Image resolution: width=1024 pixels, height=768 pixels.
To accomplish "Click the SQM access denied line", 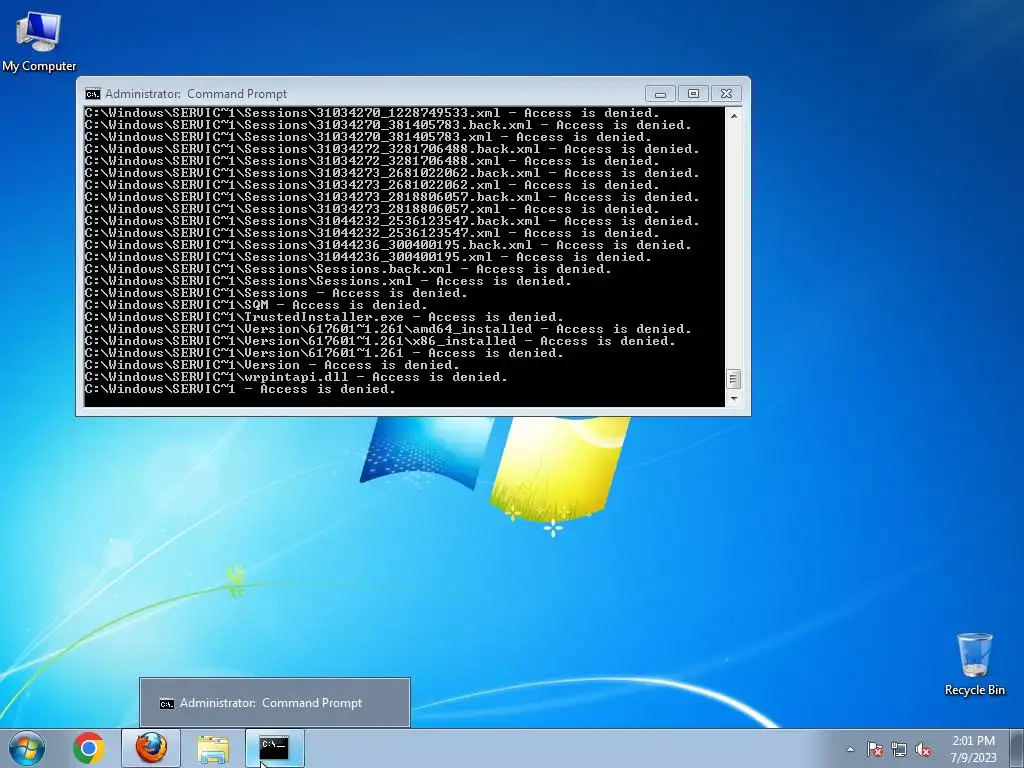I will (256, 305).
